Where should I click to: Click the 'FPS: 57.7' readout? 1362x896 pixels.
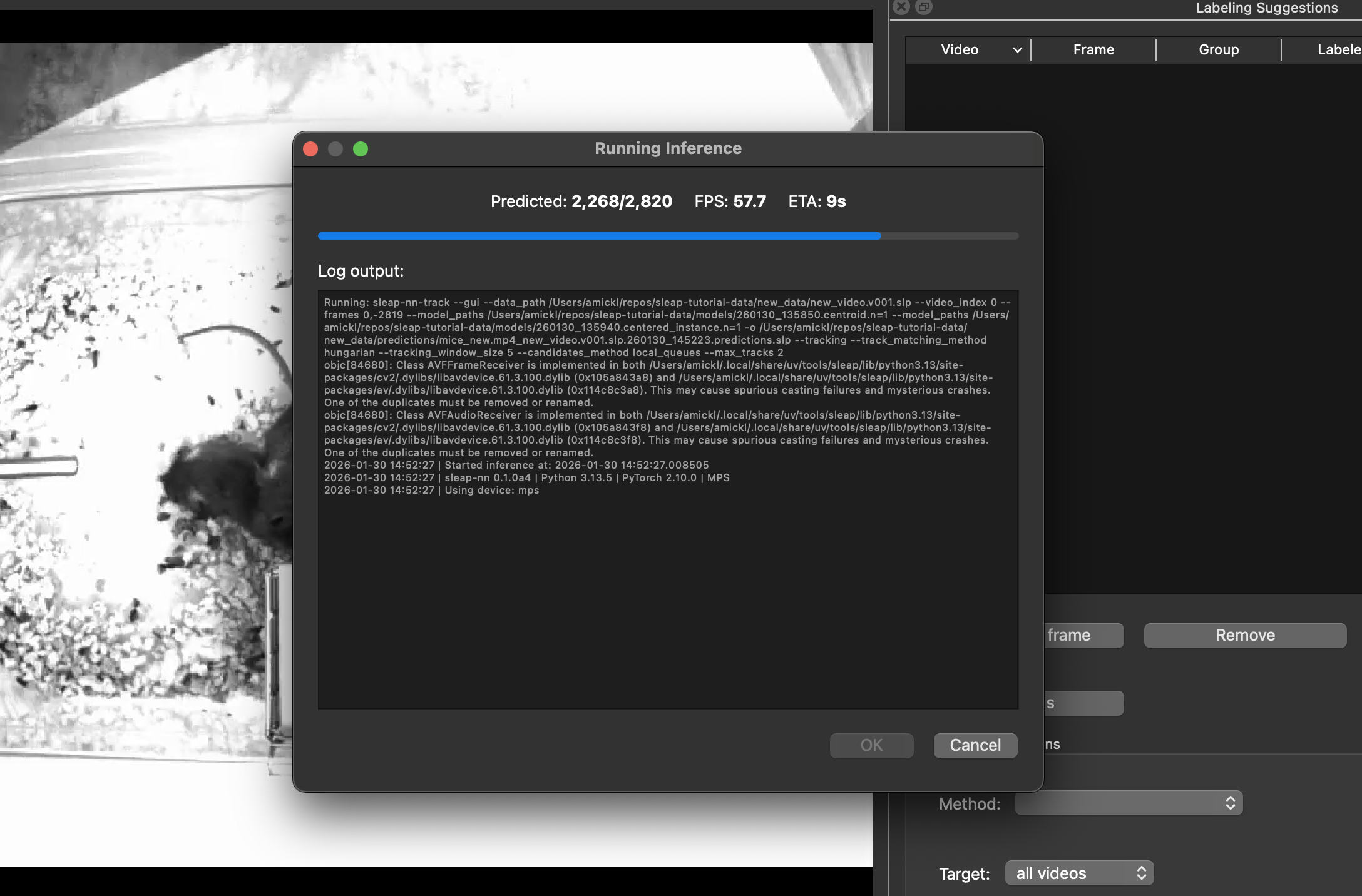click(x=730, y=201)
